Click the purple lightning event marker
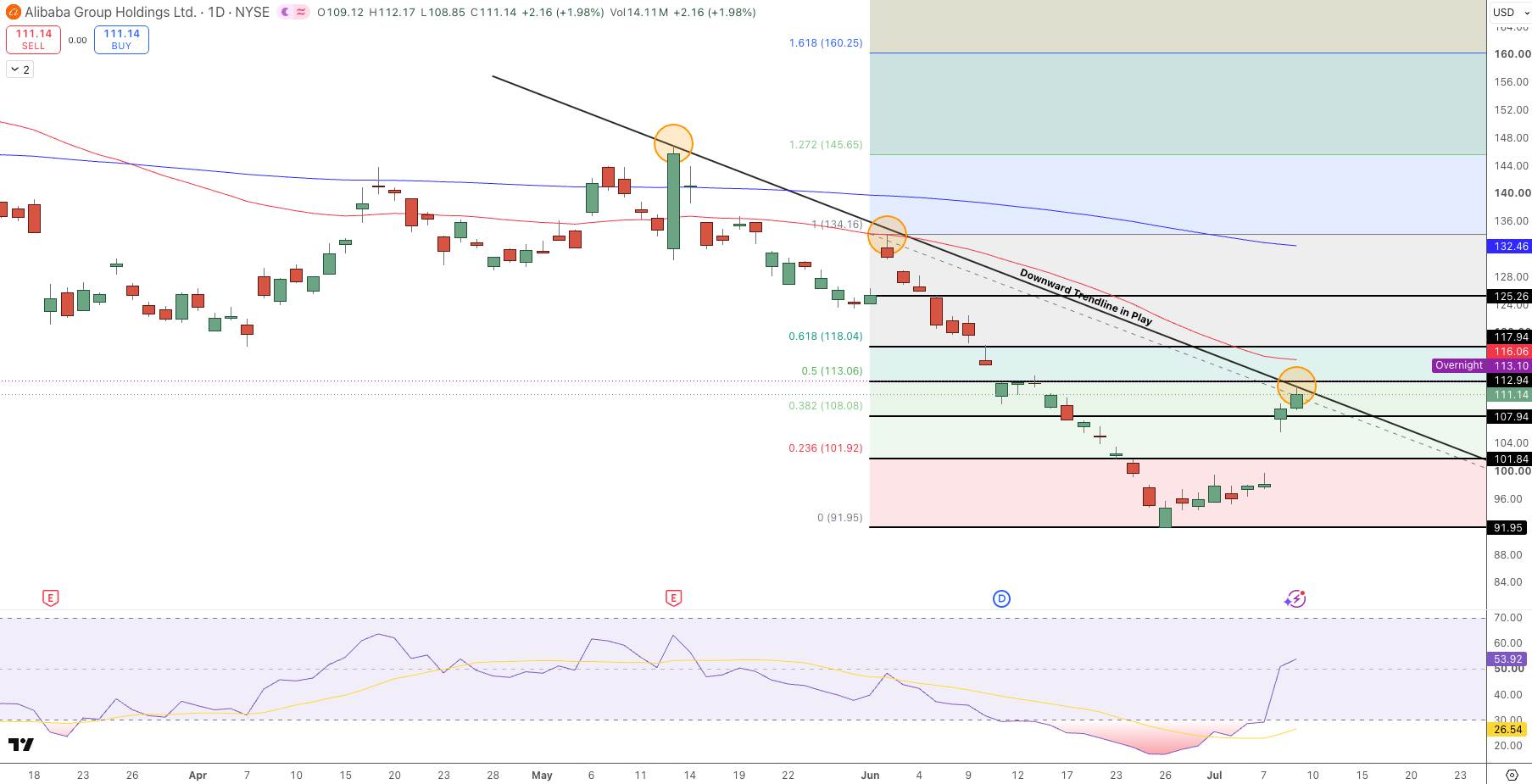Screen dimensions: 1532x784 1295,599
